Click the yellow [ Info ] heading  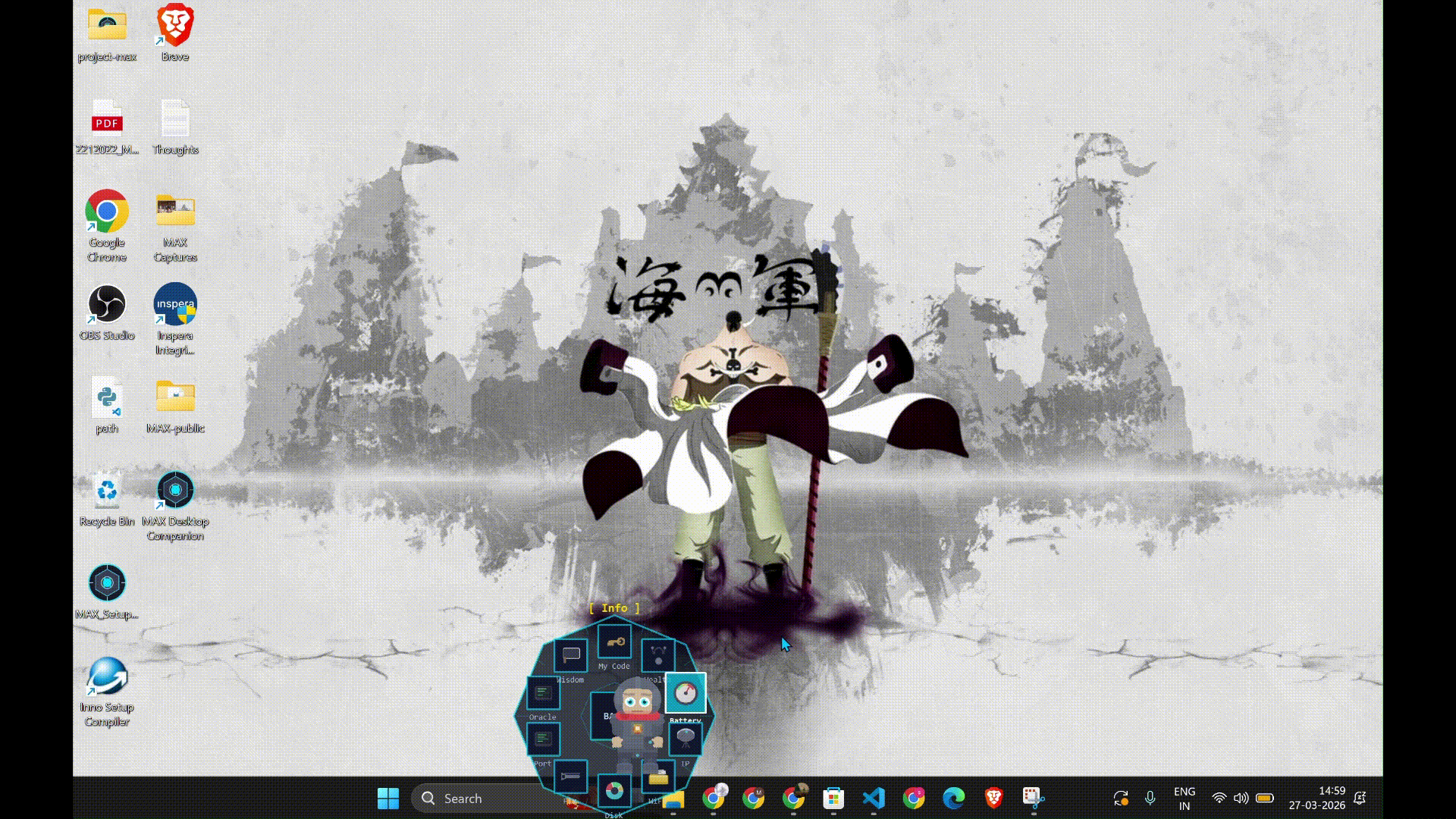(614, 608)
